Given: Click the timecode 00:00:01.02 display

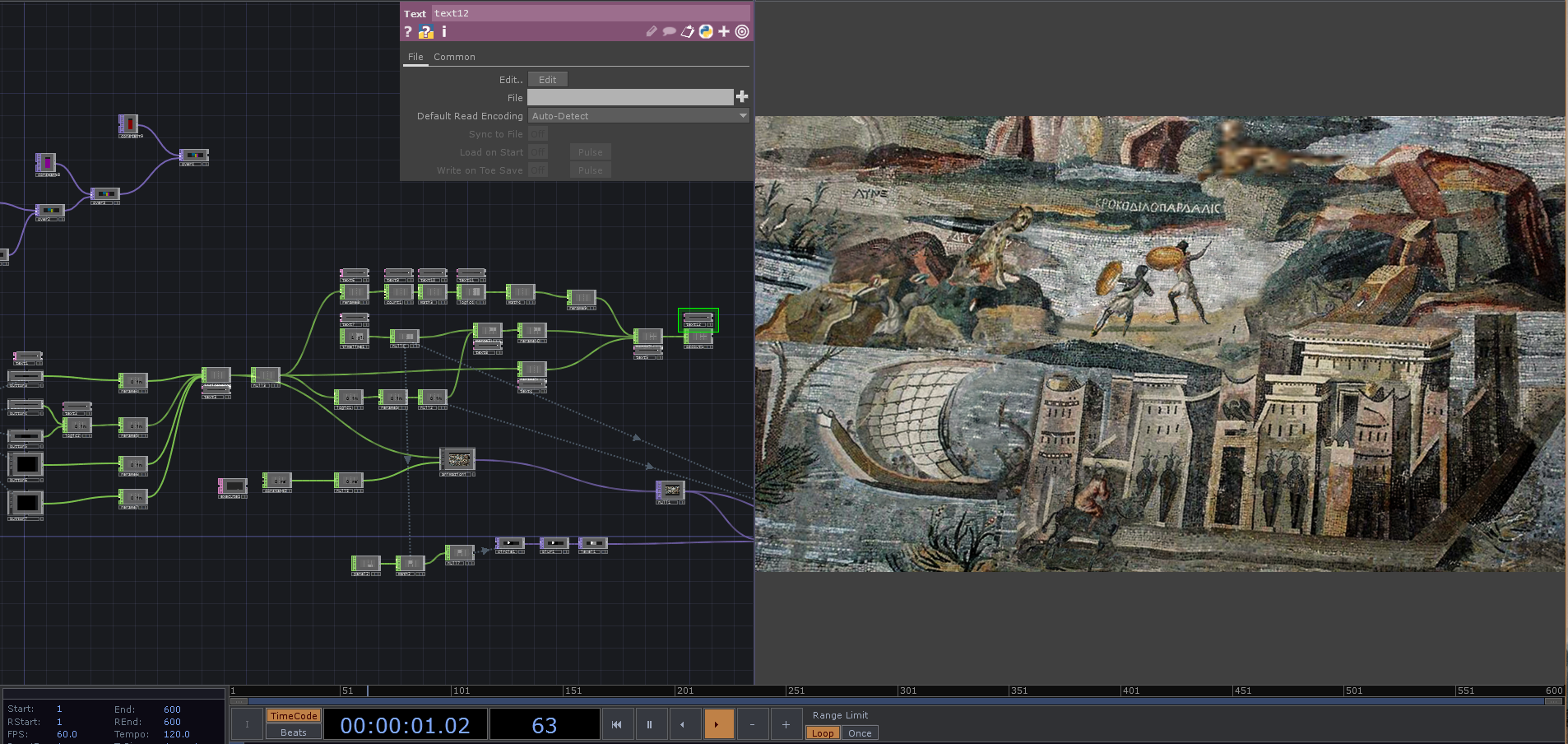Looking at the screenshot, I should tap(406, 725).
